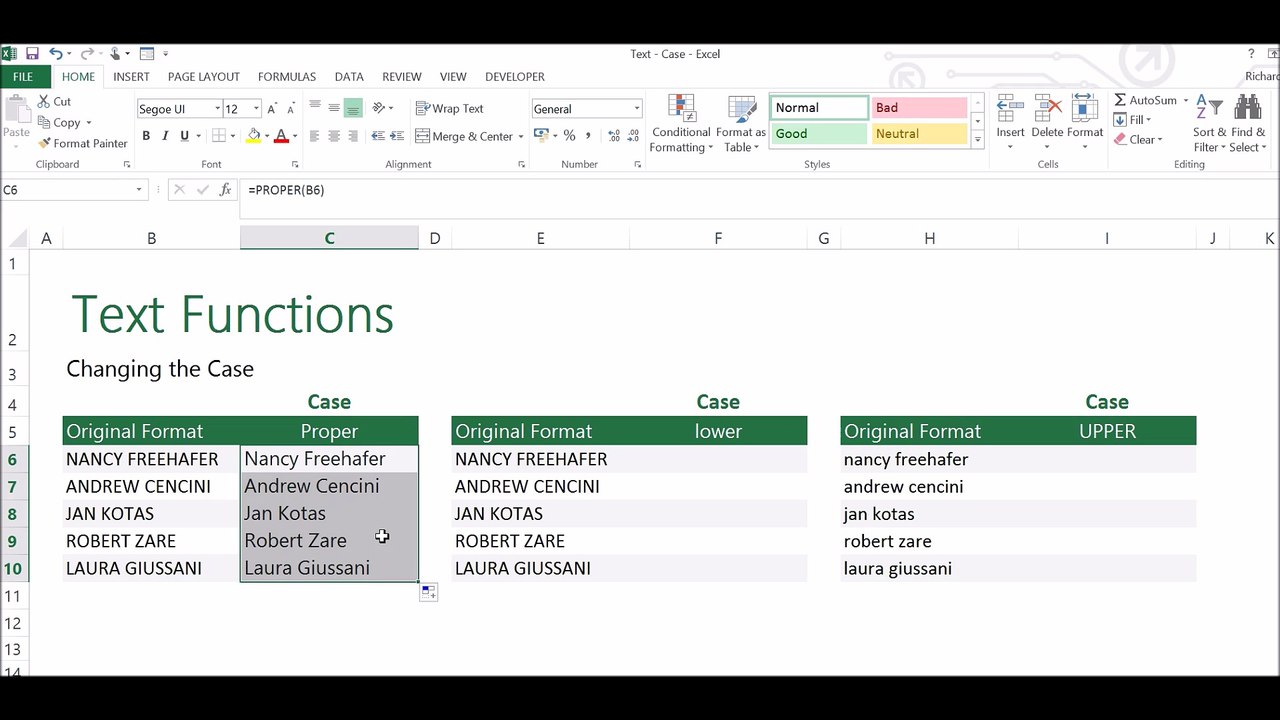
Task: Click the Insert Function fx icon
Action: tap(226, 190)
